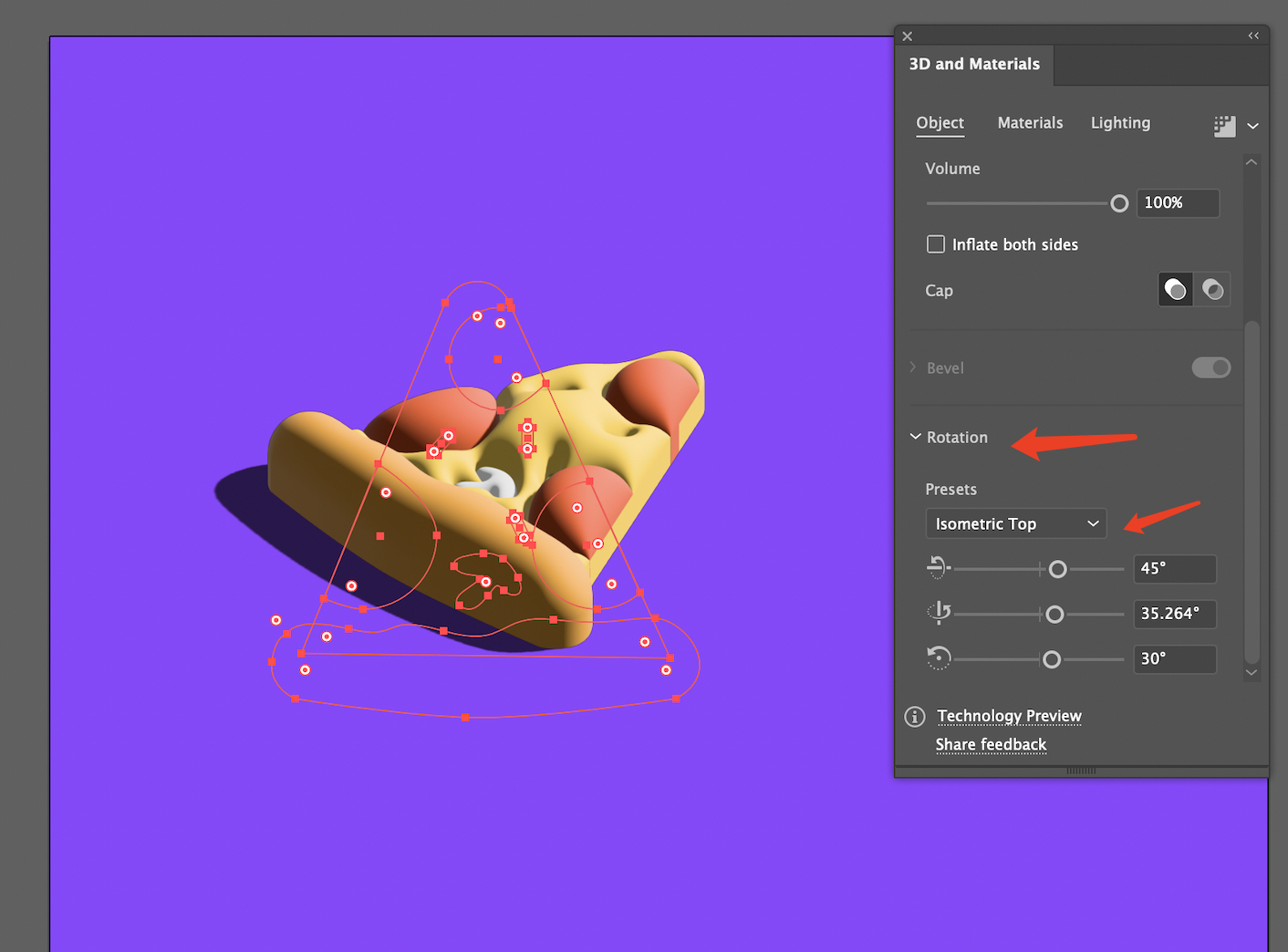Image resolution: width=1288 pixels, height=952 pixels.
Task: Switch to the Lighting tab
Action: coord(1120,123)
